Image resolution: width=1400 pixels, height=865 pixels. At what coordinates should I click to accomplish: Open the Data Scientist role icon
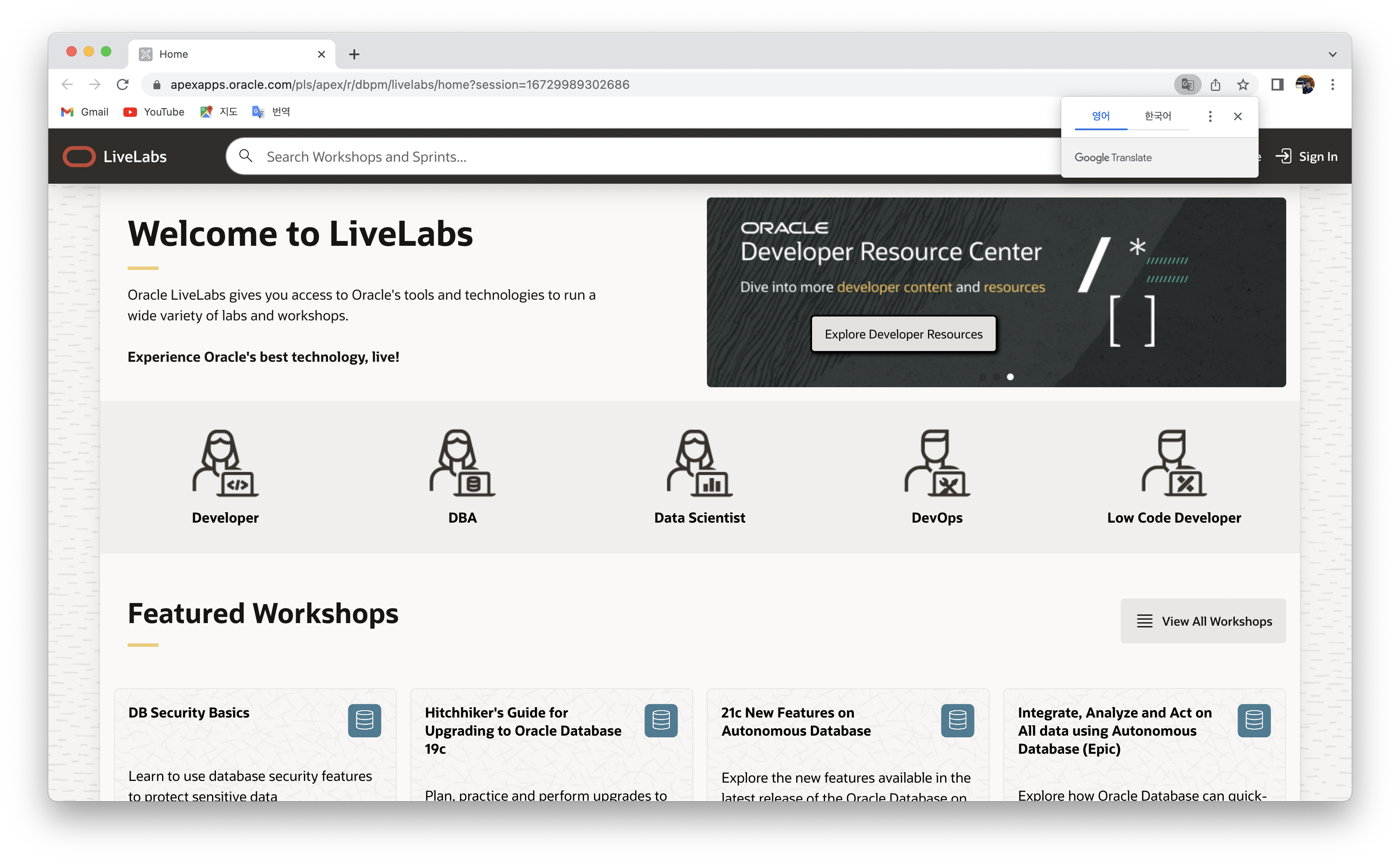click(700, 464)
